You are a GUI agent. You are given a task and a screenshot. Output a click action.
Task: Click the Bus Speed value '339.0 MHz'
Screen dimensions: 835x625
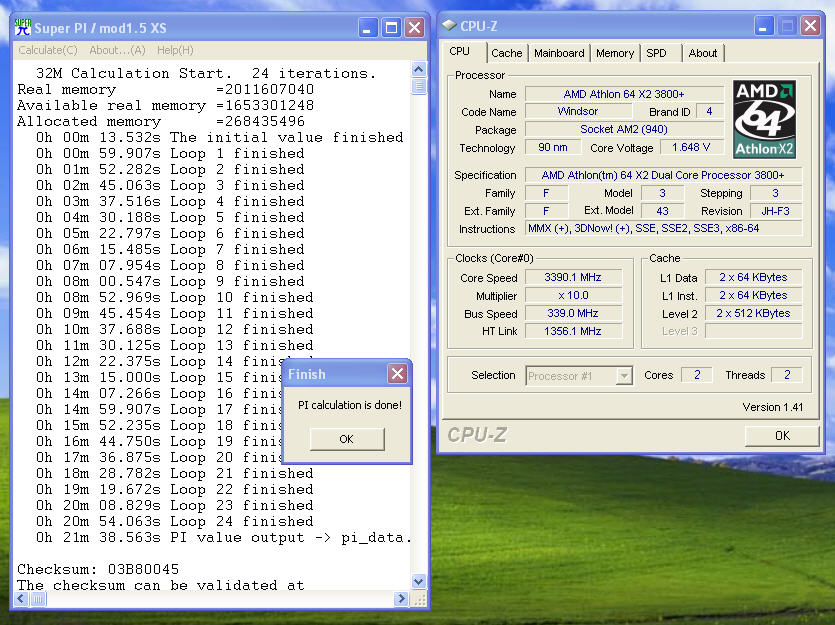pyautogui.click(x=573, y=314)
